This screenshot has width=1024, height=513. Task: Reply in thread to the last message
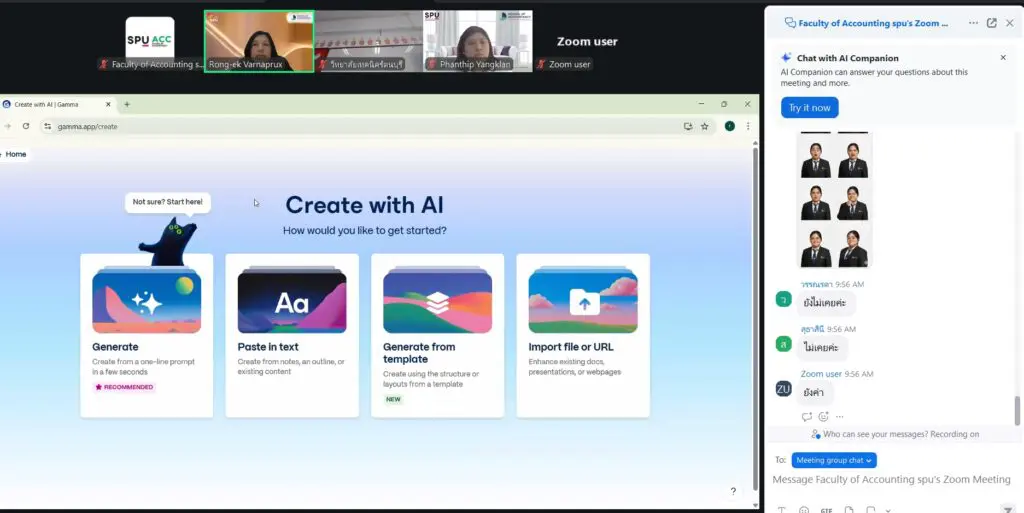pyautogui.click(x=807, y=417)
